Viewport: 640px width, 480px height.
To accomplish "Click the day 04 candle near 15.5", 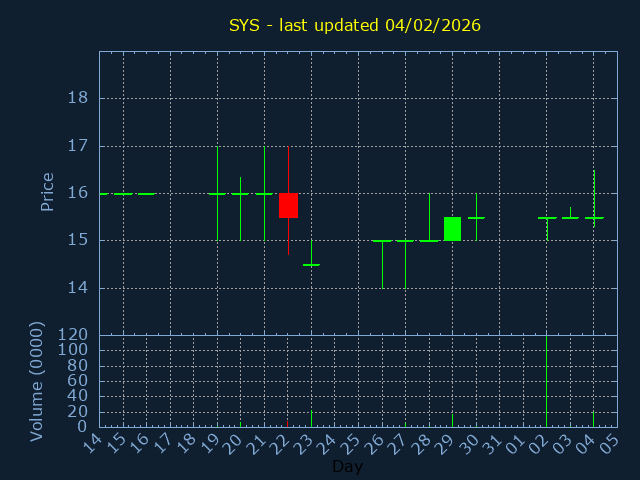I will pos(594,217).
